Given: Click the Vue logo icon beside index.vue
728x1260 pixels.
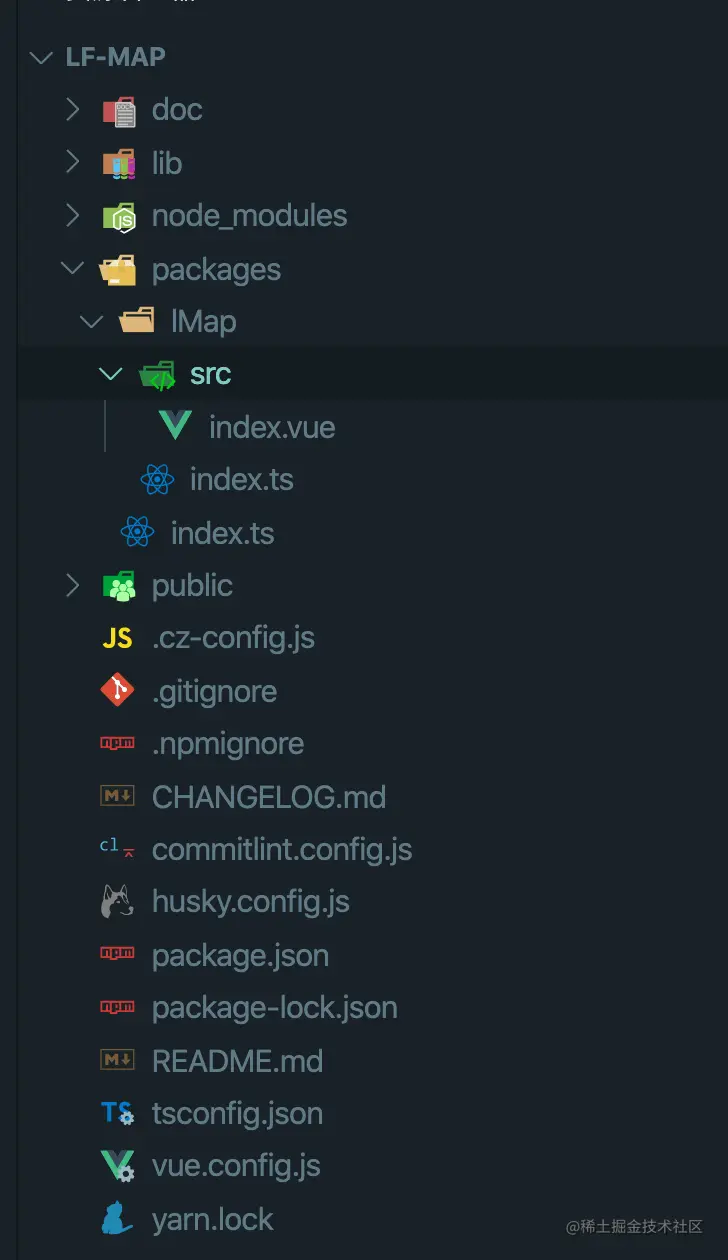Looking at the screenshot, I should pos(172,426).
